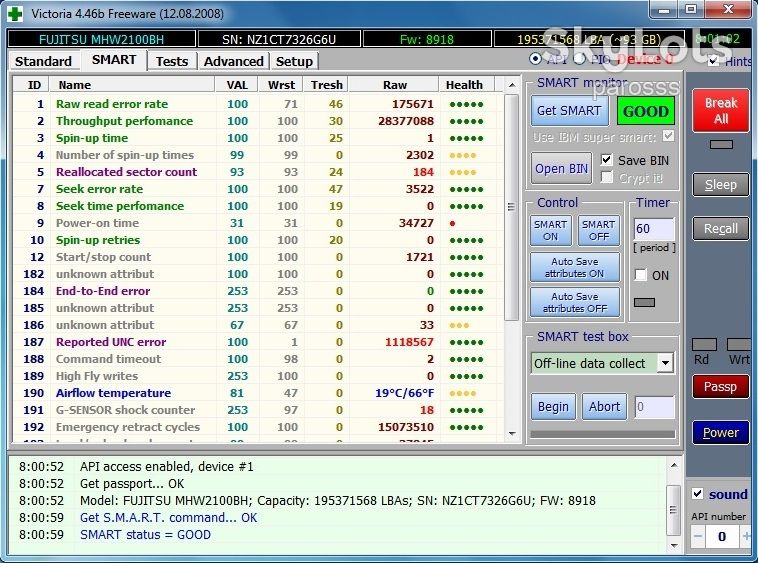The height and width of the screenshot is (563, 758).
Task: Click the Fw: 8918 firmware field
Action: tap(426, 39)
